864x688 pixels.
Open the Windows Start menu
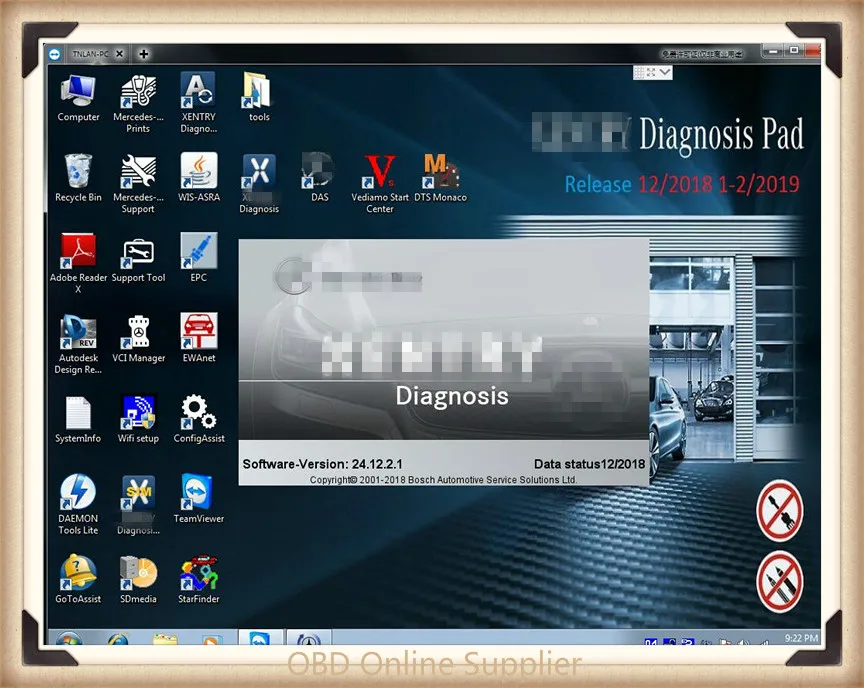72,637
